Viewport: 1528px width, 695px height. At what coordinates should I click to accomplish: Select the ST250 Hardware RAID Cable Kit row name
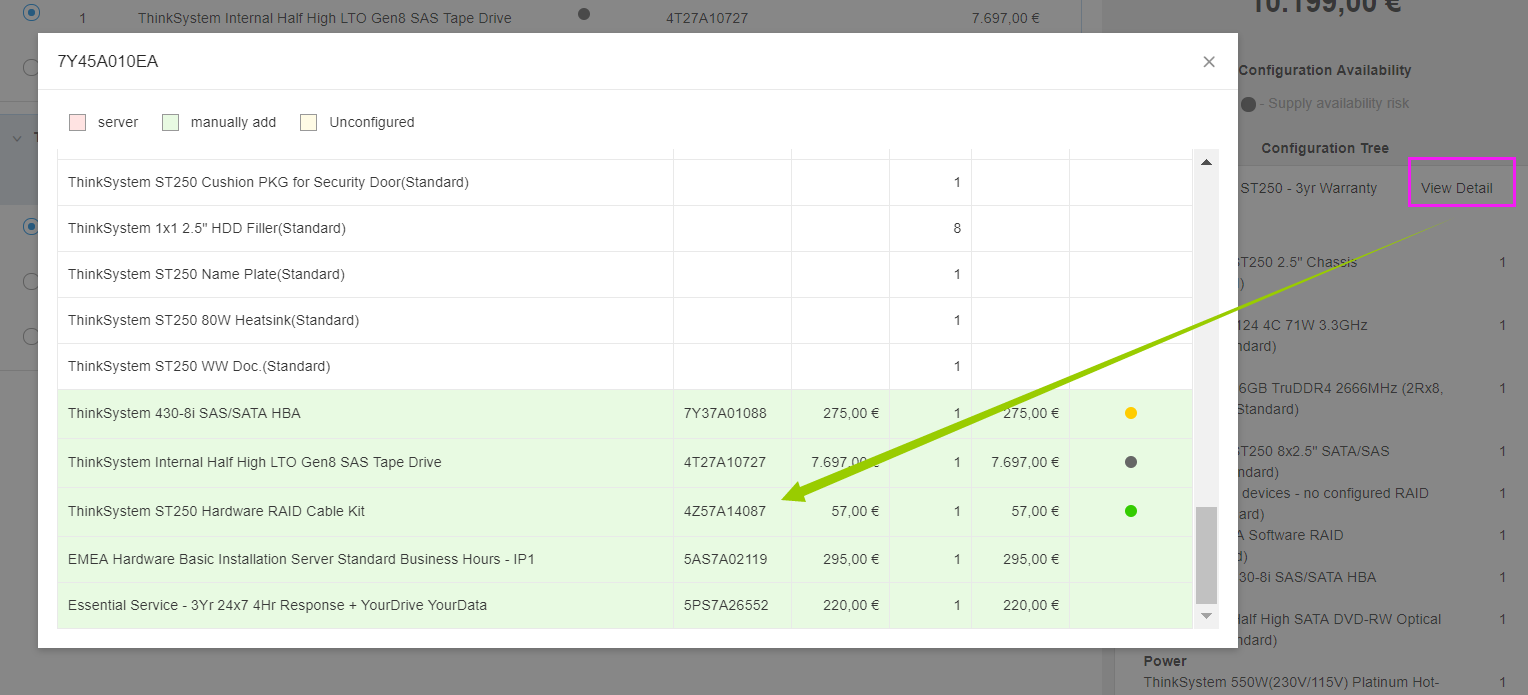[x=216, y=511]
